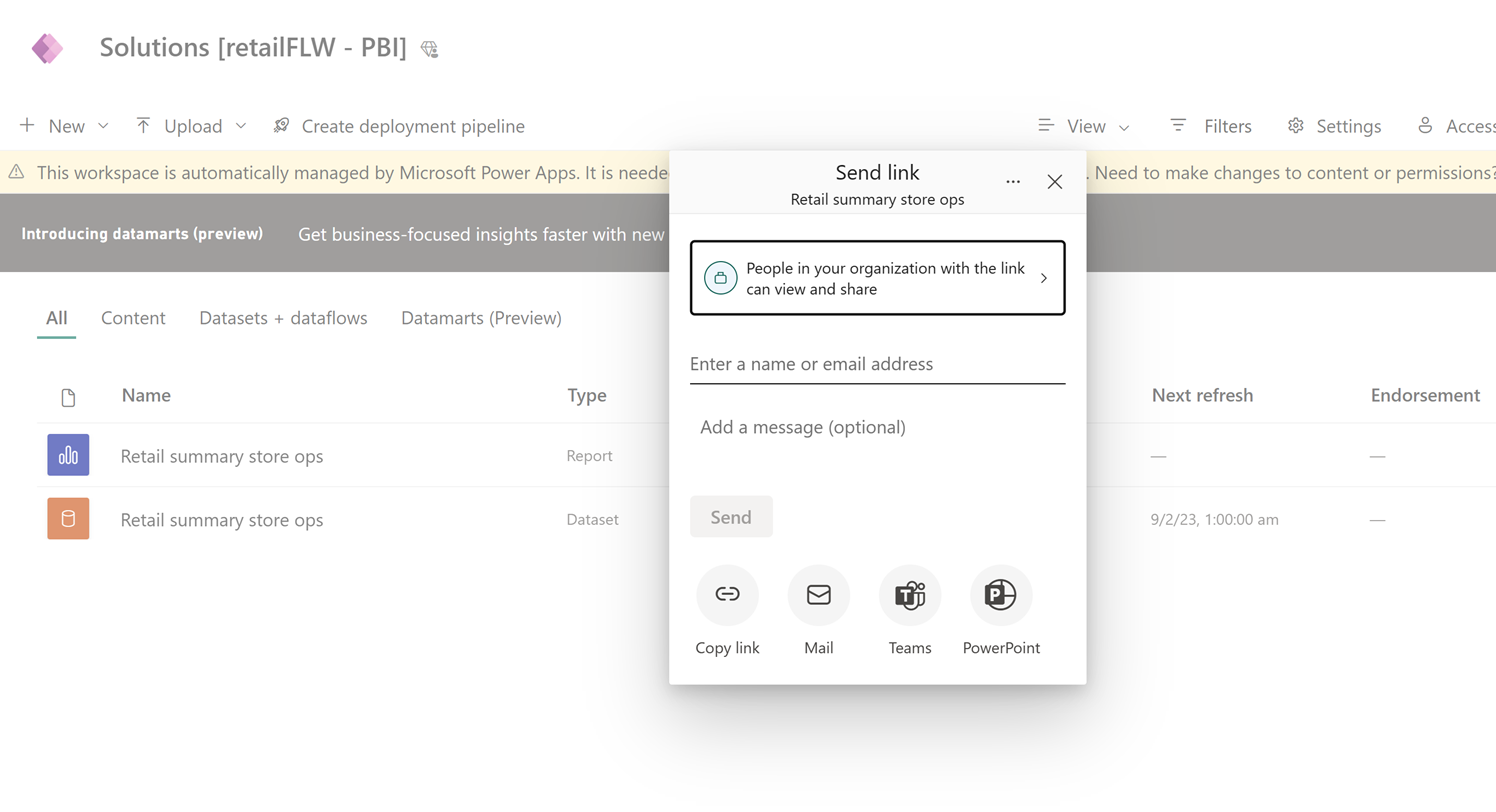Click the Power Apps workspace logo icon
This screenshot has height=812, width=1496.
[x=47, y=48]
